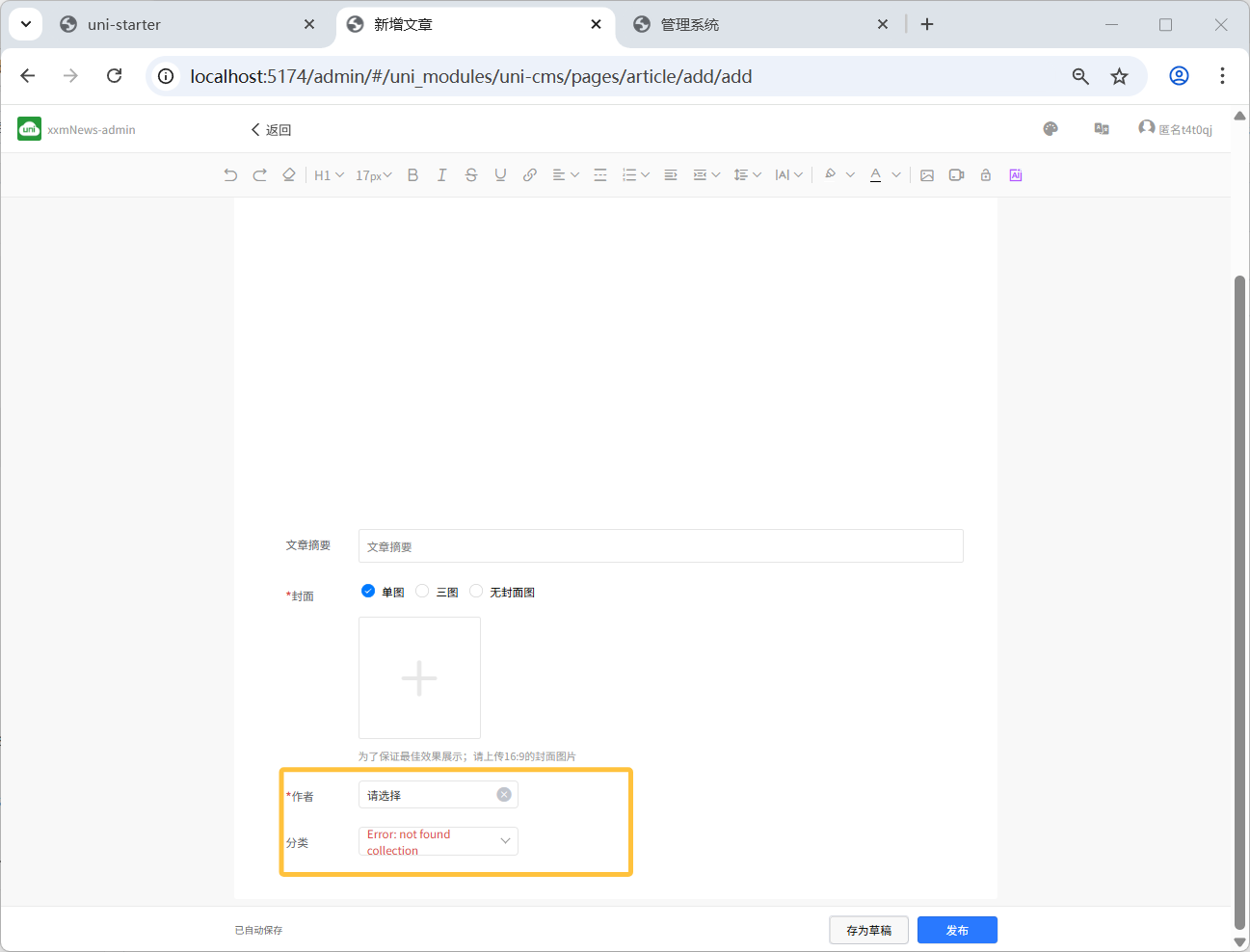This screenshot has width=1250, height=952.
Task: Click the eraser clear-format icon
Action: pyautogui.click(x=288, y=175)
